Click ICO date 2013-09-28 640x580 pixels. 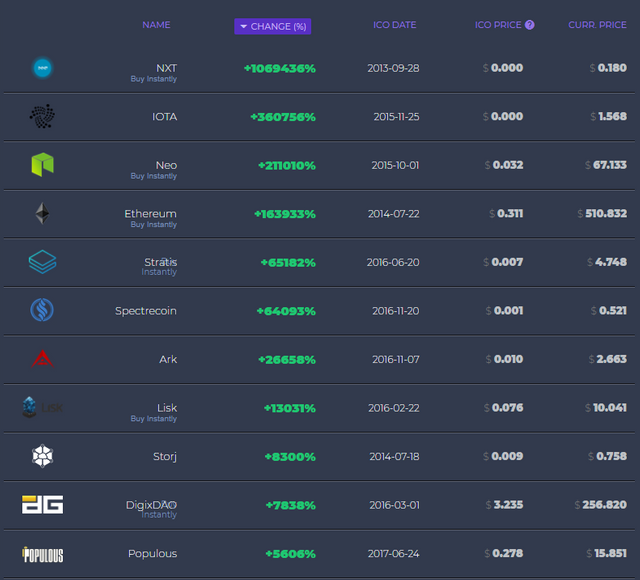[393, 68]
